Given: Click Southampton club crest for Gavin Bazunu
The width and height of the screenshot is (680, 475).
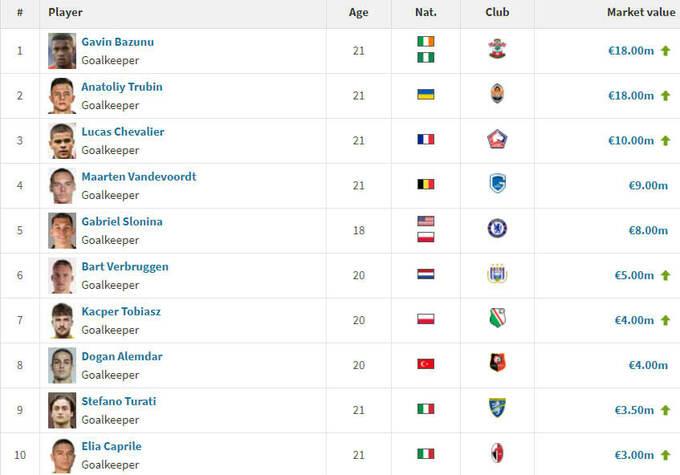Looking at the screenshot, I should tap(497, 50).
